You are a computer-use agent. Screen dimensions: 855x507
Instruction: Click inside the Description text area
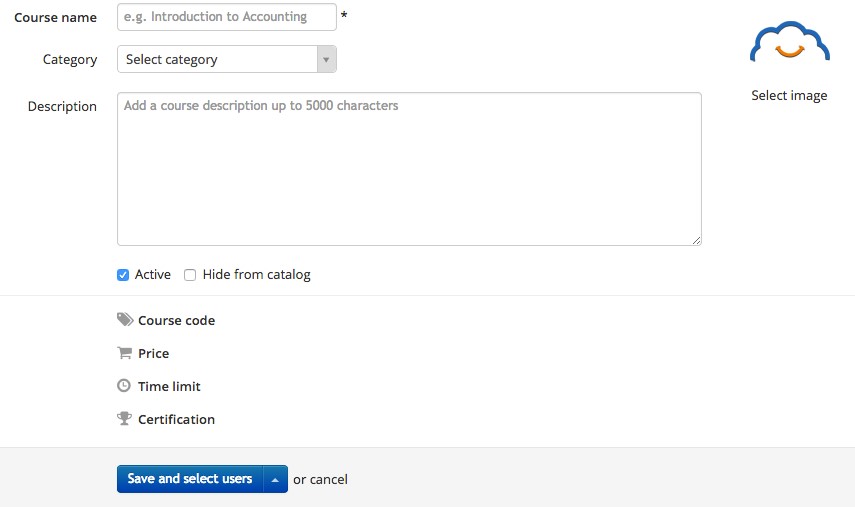pos(409,168)
